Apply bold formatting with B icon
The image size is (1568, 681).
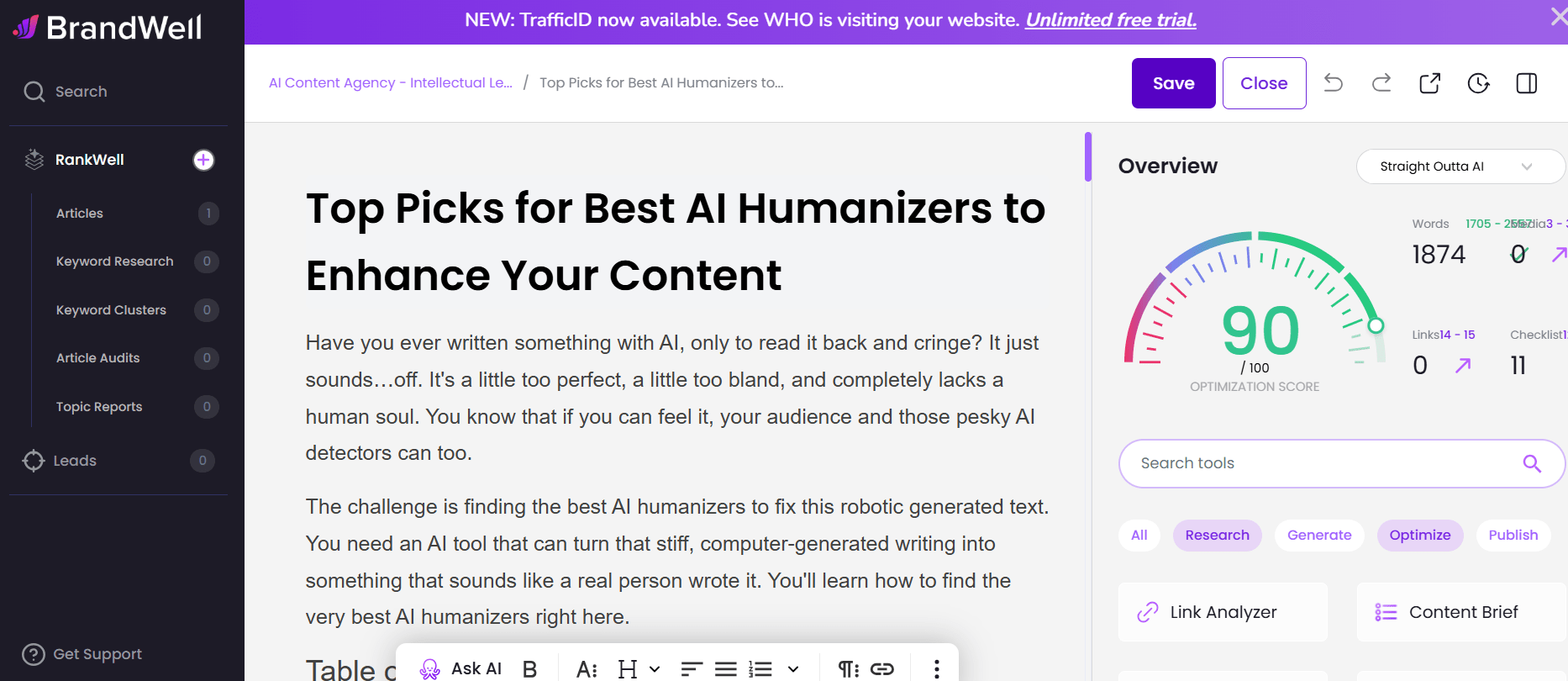tap(529, 668)
